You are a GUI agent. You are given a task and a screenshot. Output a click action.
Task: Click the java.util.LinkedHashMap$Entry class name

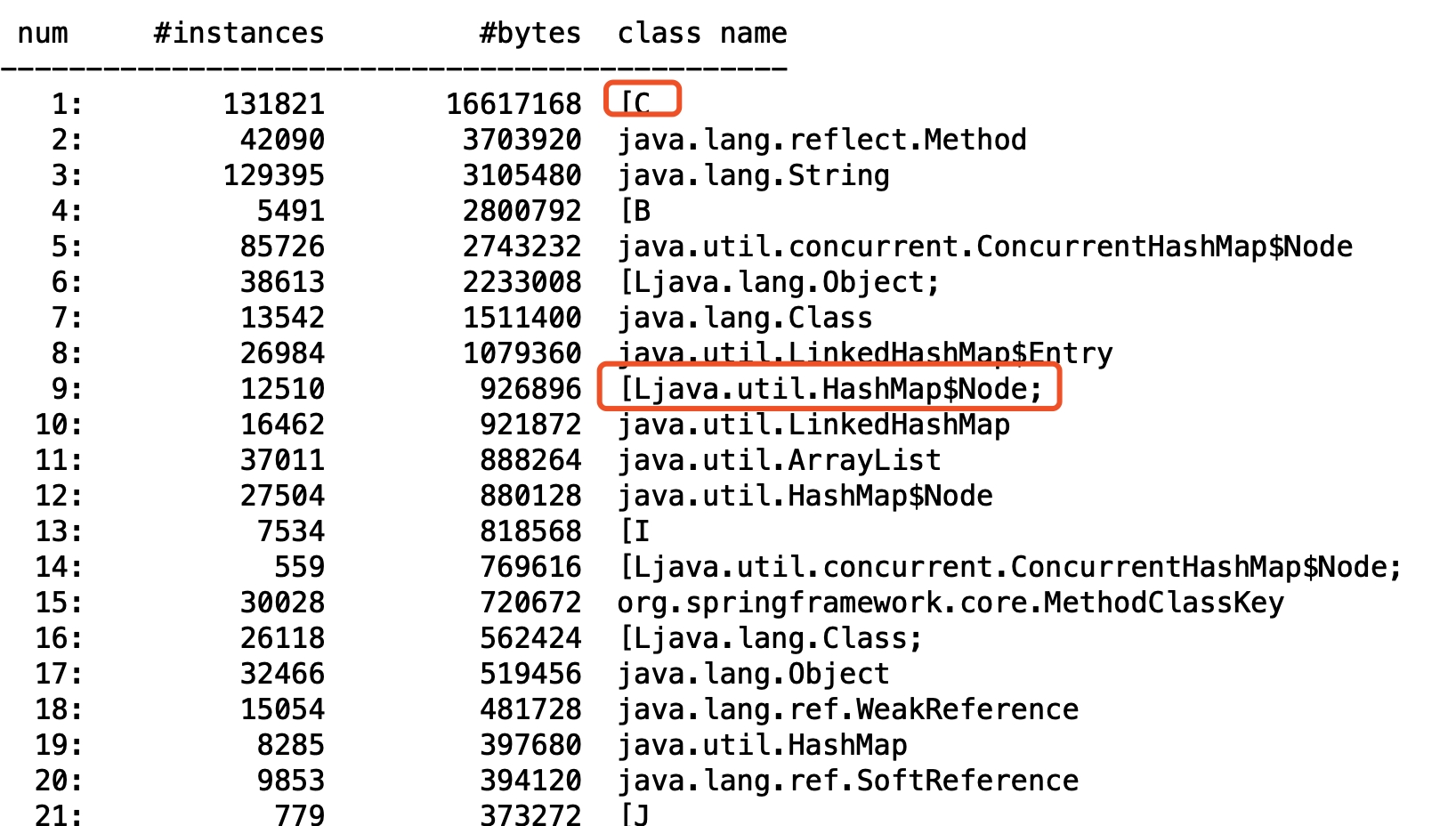tap(864, 353)
